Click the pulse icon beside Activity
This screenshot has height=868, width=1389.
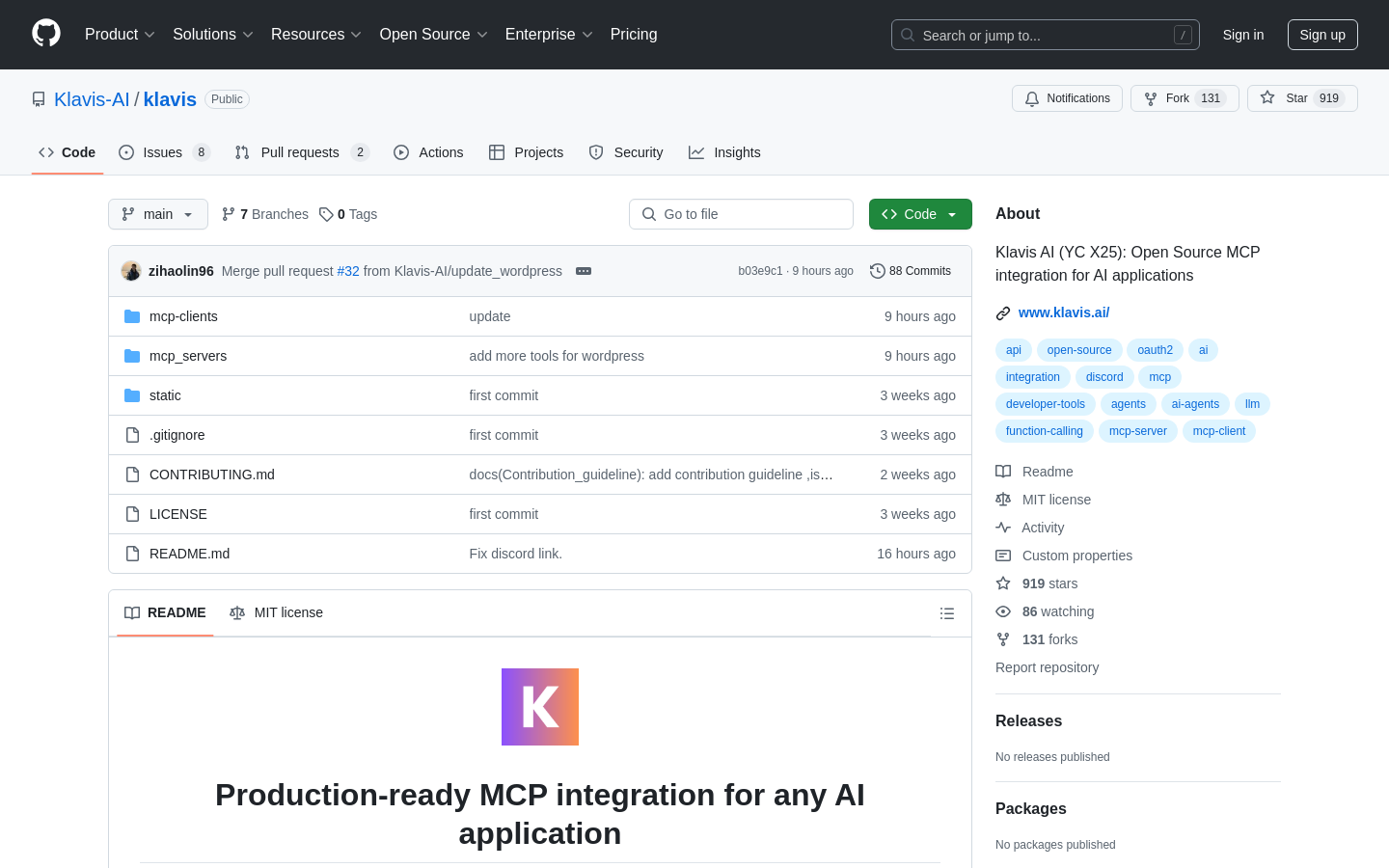(1003, 528)
